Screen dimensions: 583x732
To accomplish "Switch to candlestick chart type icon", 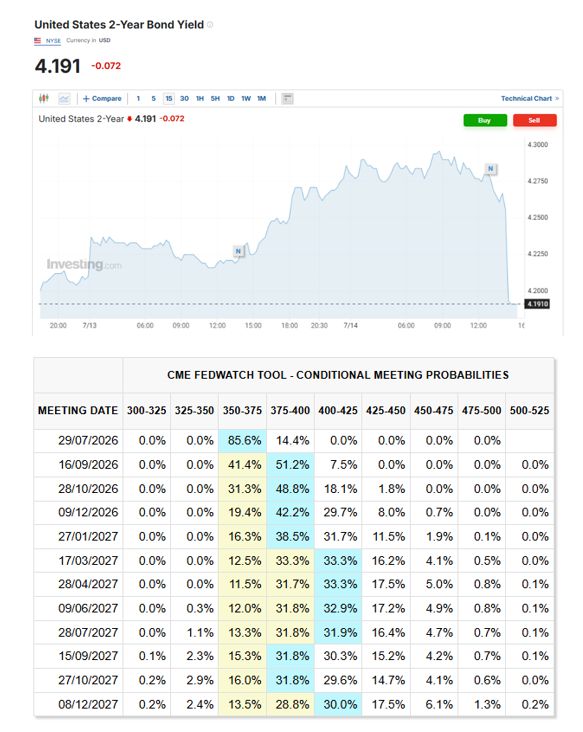I will 44,99.
